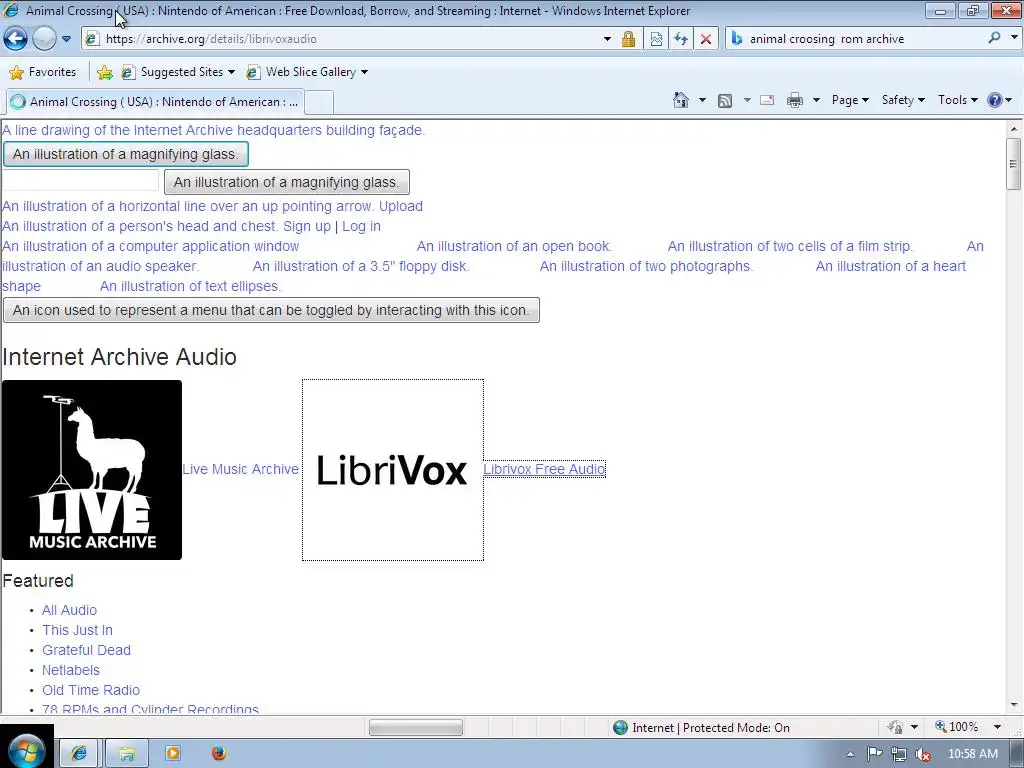Open the Librivox Free Audio link

click(544, 469)
